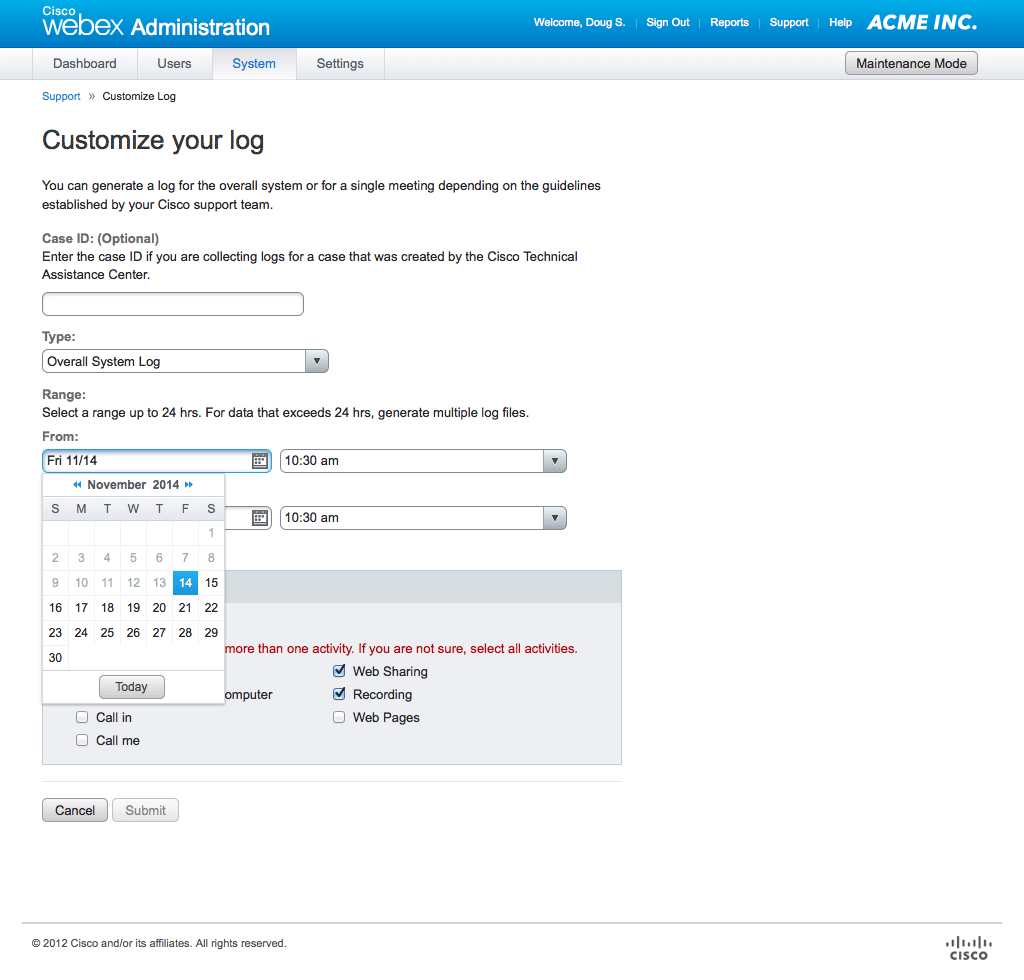Select November 21 in the calendar
The height and width of the screenshot is (980, 1024).
[185, 607]
